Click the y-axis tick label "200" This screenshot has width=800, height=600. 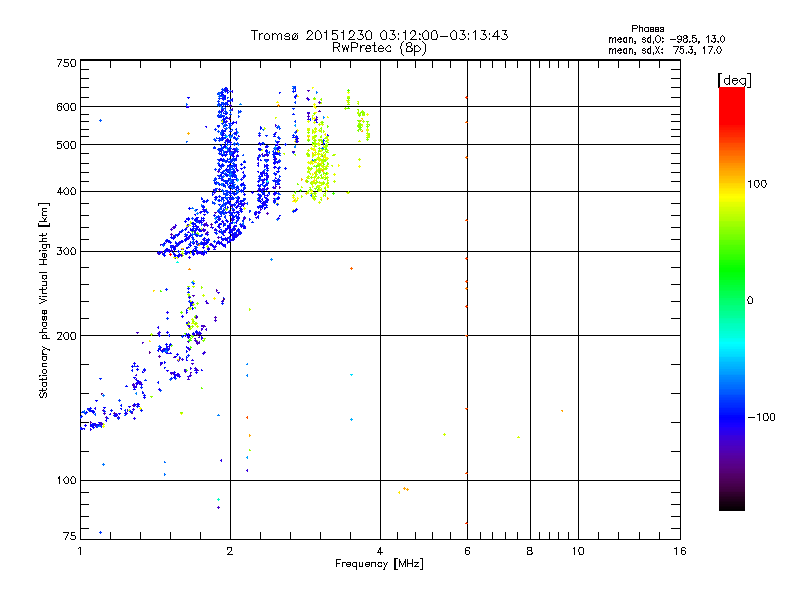(66, 336)
